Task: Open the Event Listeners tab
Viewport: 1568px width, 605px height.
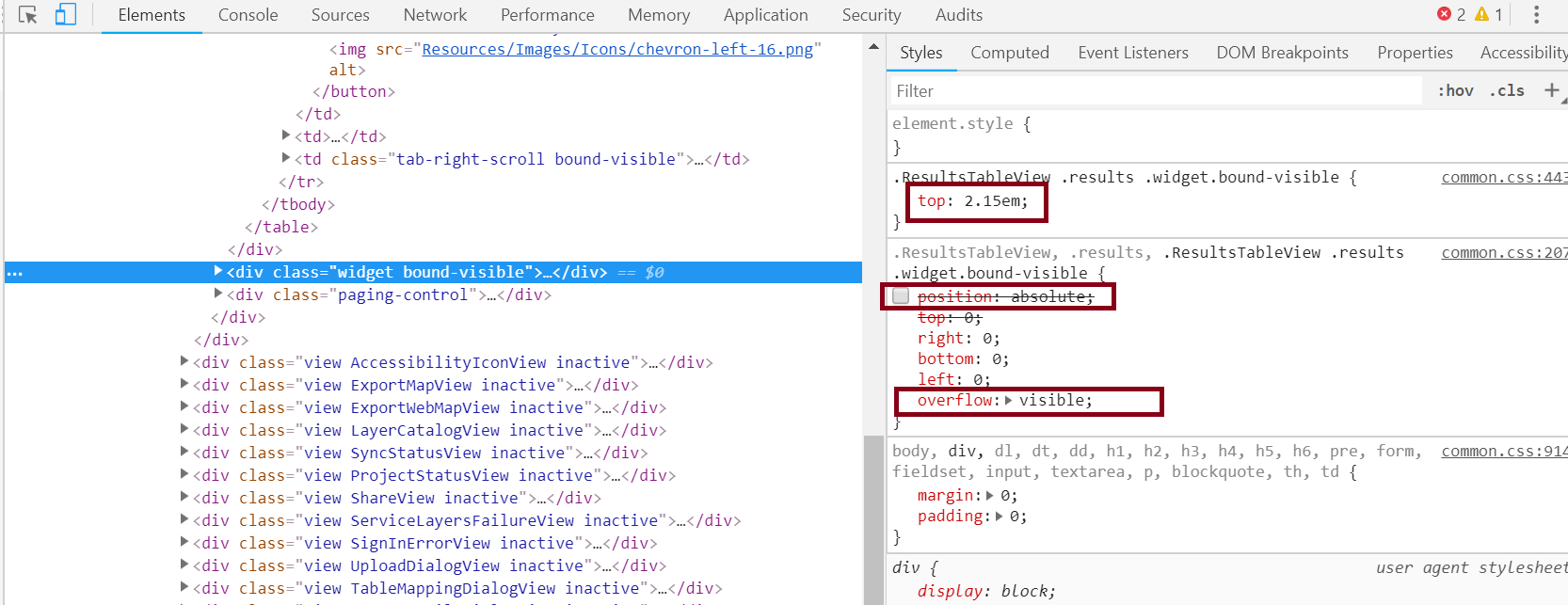Action: click(1133, 53)
